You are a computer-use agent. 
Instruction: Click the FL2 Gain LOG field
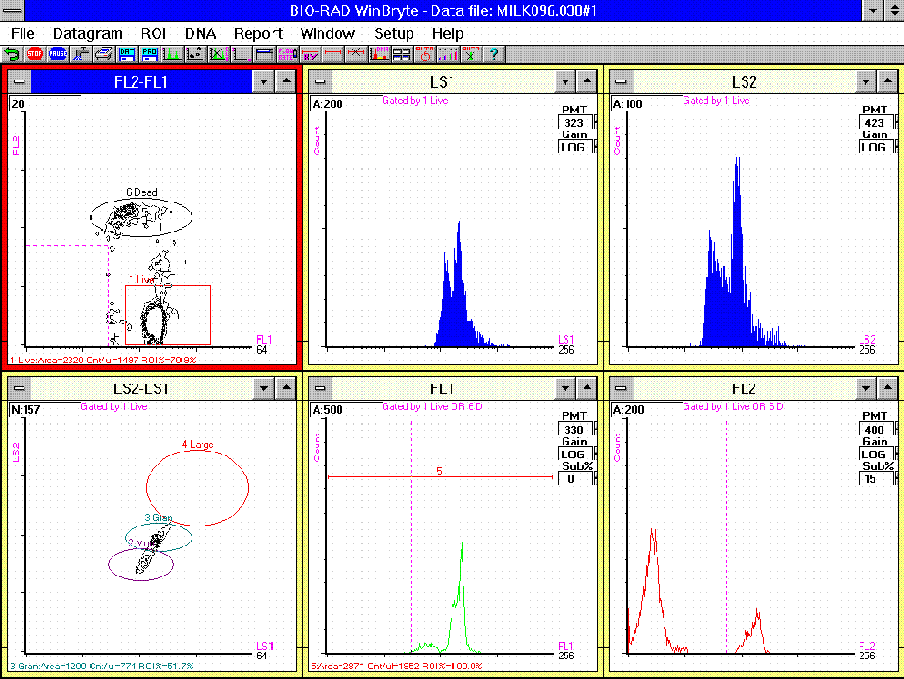[874, 453]
